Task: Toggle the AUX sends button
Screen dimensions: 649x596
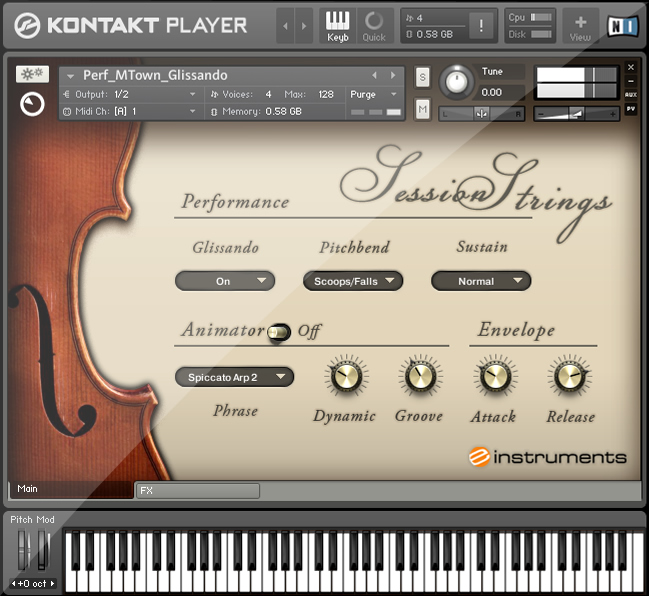Action: pos(631,95)
